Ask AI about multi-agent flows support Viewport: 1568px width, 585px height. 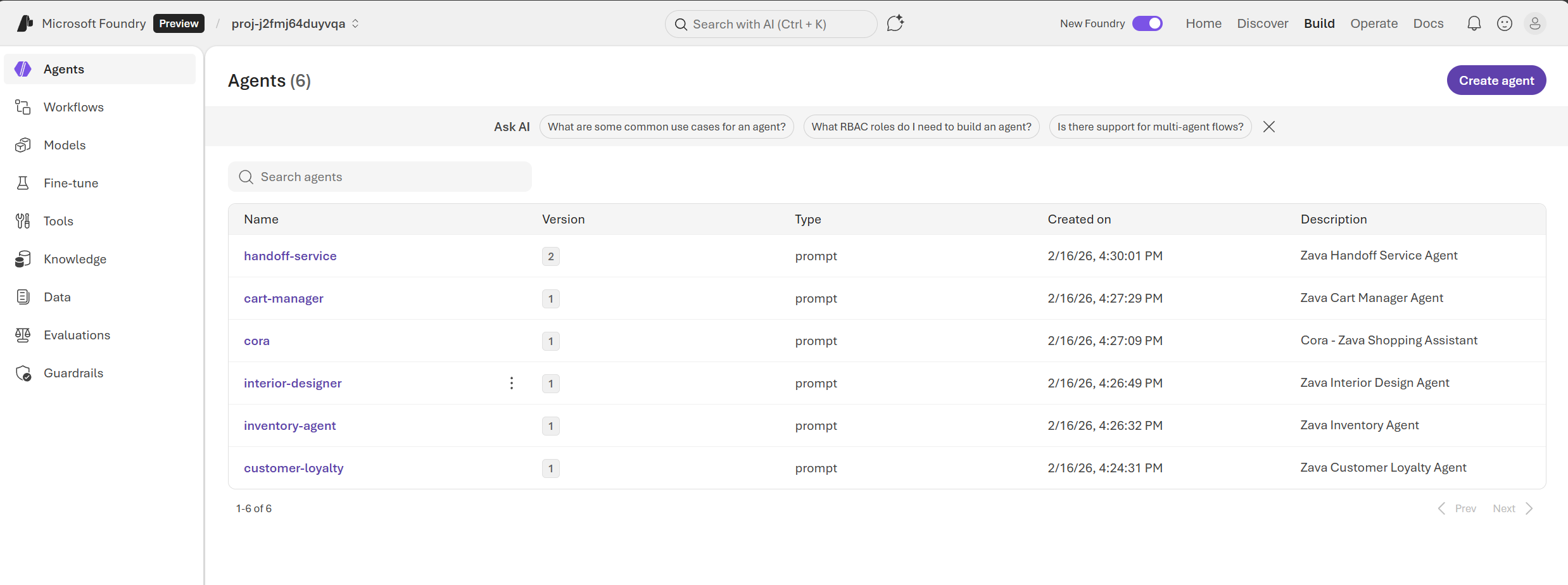click(1150, 127)
